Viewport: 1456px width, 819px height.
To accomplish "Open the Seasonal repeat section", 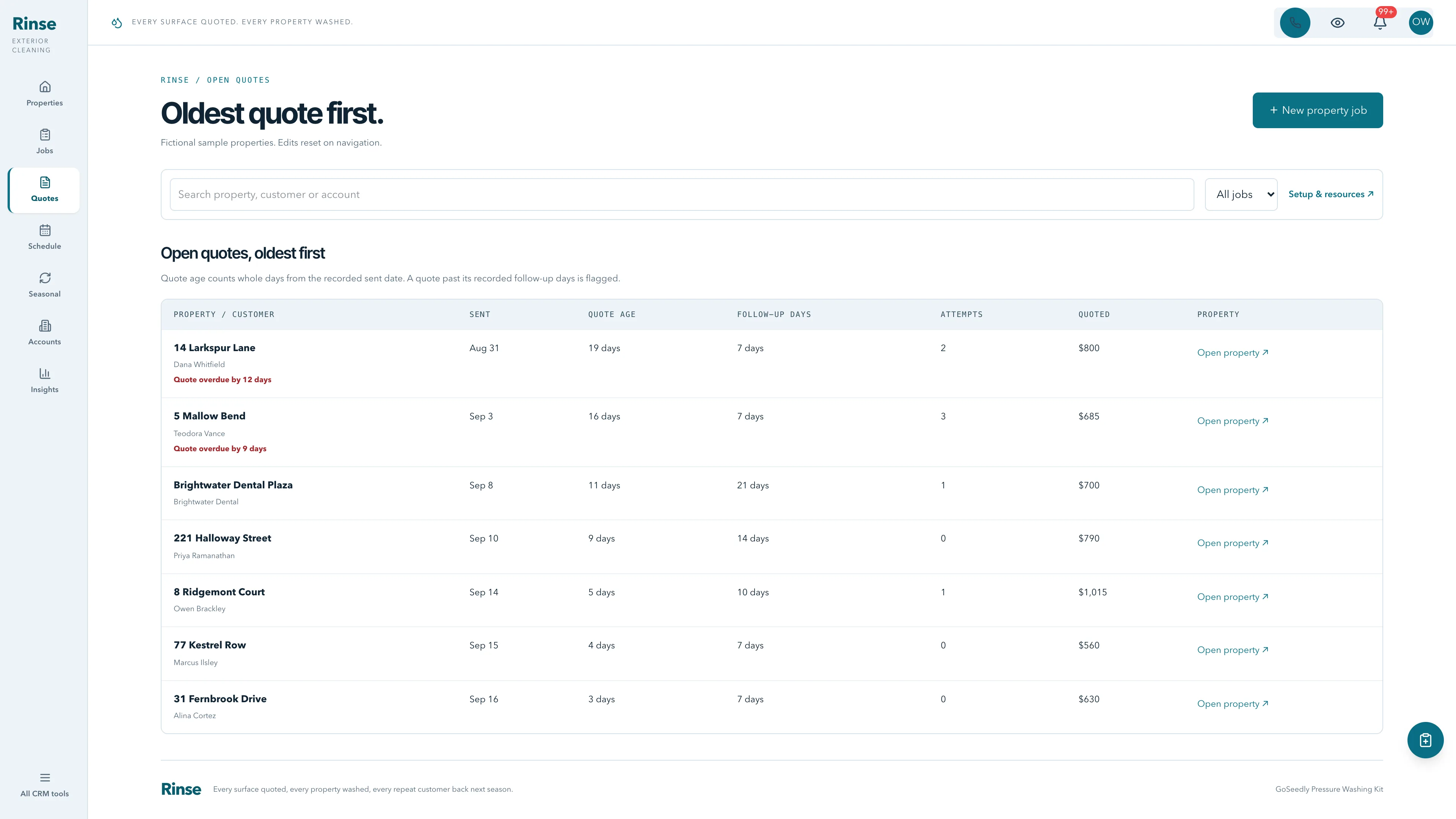I will tap(45, 285).
